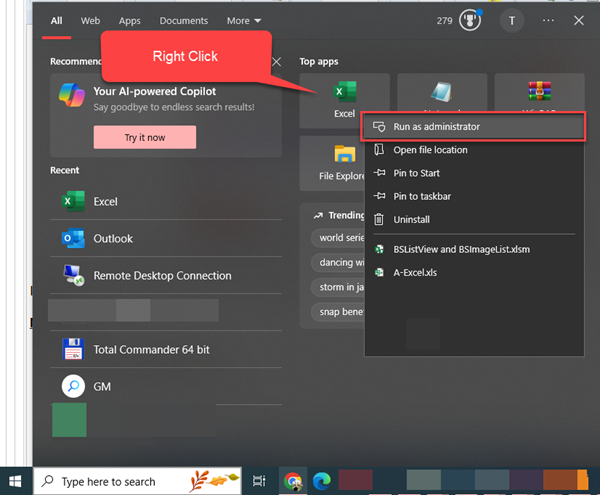The height and width of the screenshot is (495, 600).
Task: Open the GM search result
Action: [101, 386]
